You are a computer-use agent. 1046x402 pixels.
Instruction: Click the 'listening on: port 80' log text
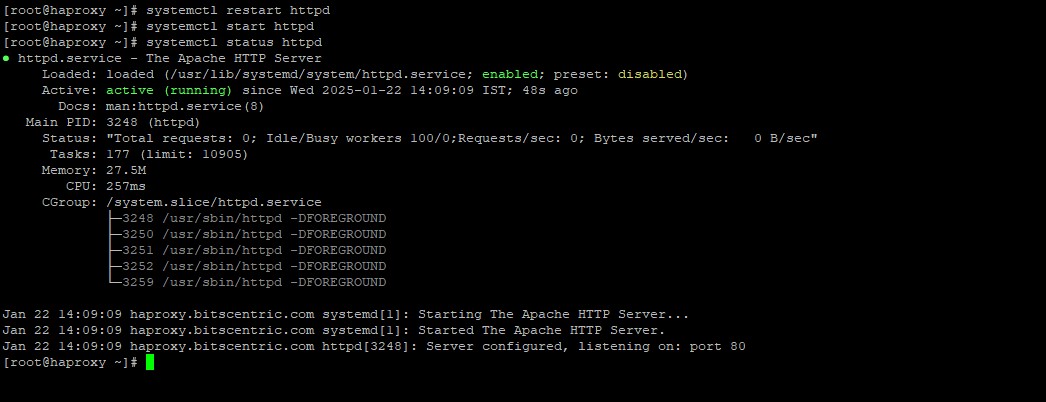662,346
